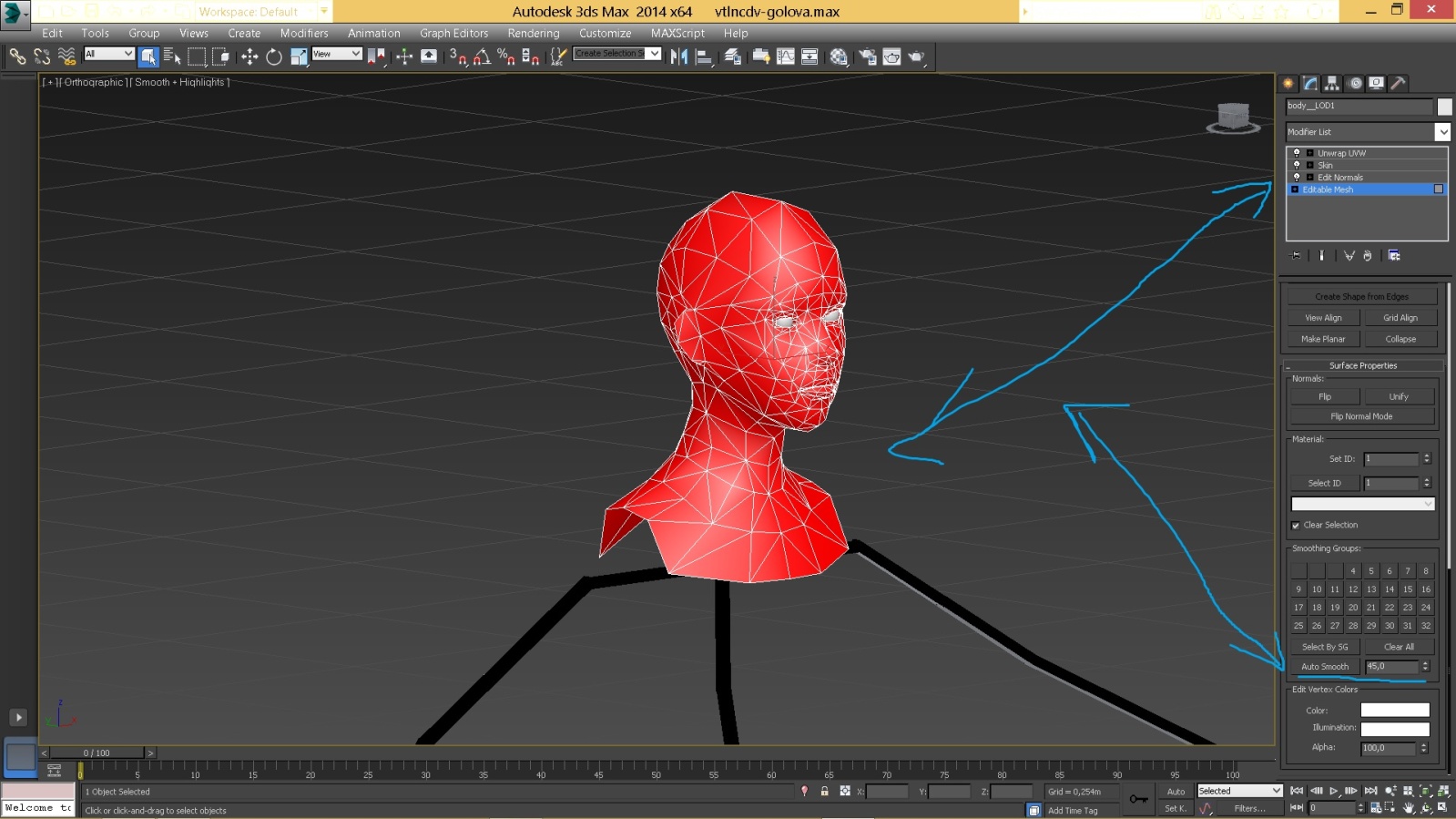Switch to Create command panel tab
The height and width of the screenshot is (819, 1456).
pyautogui.click(x=1288, y=83)
